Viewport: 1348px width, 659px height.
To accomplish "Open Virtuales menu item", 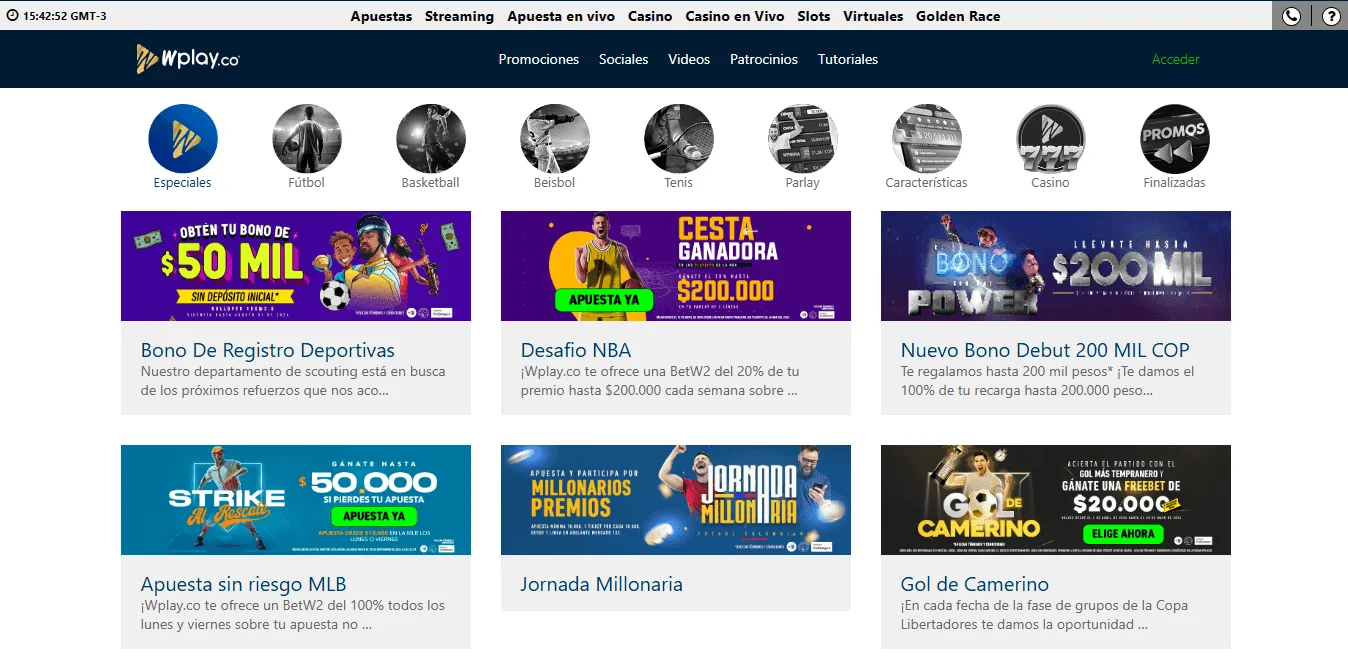I will pos(873,16).
